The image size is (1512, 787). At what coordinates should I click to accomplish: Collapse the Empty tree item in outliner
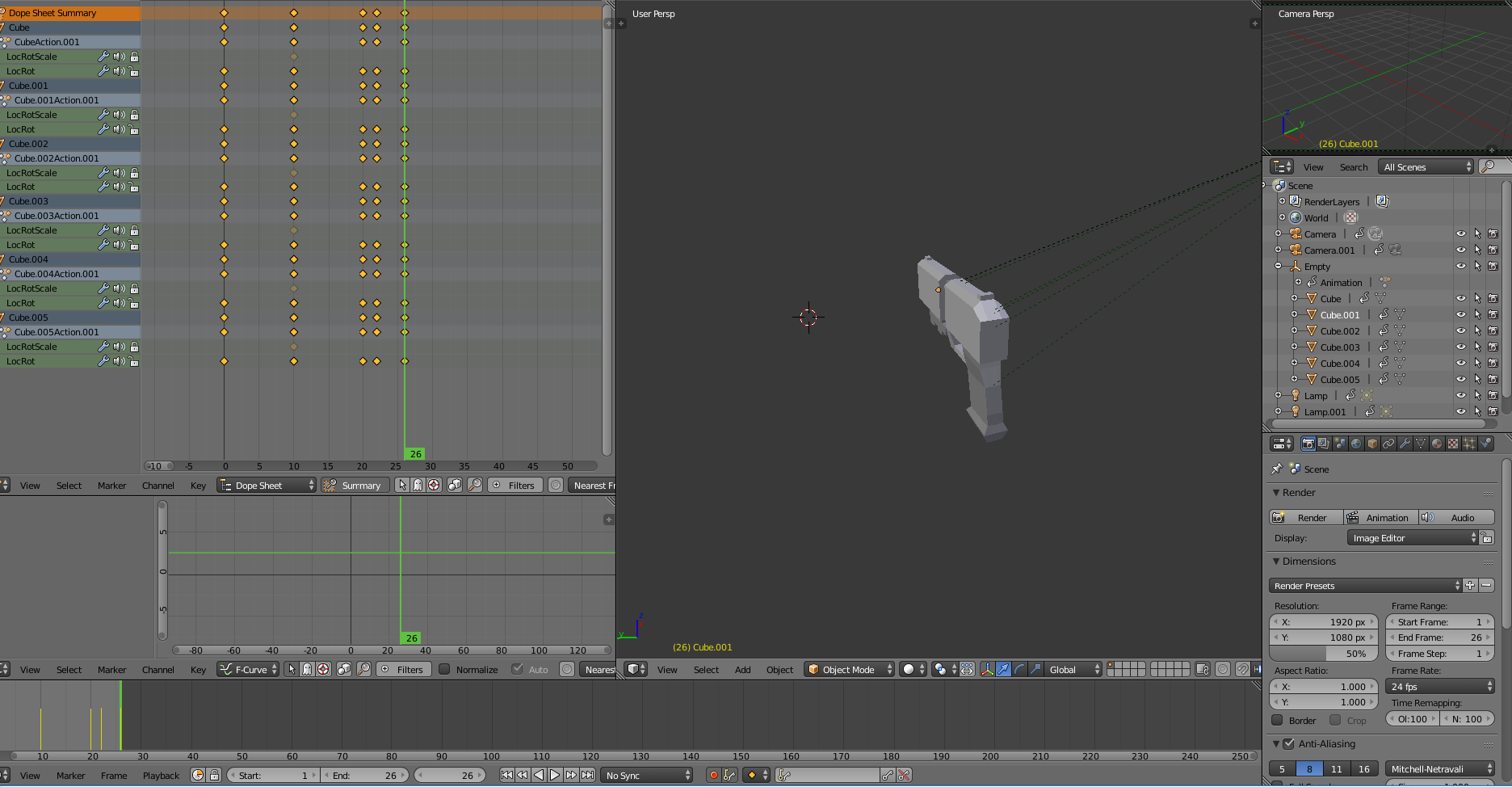(x=1279, y=266)
